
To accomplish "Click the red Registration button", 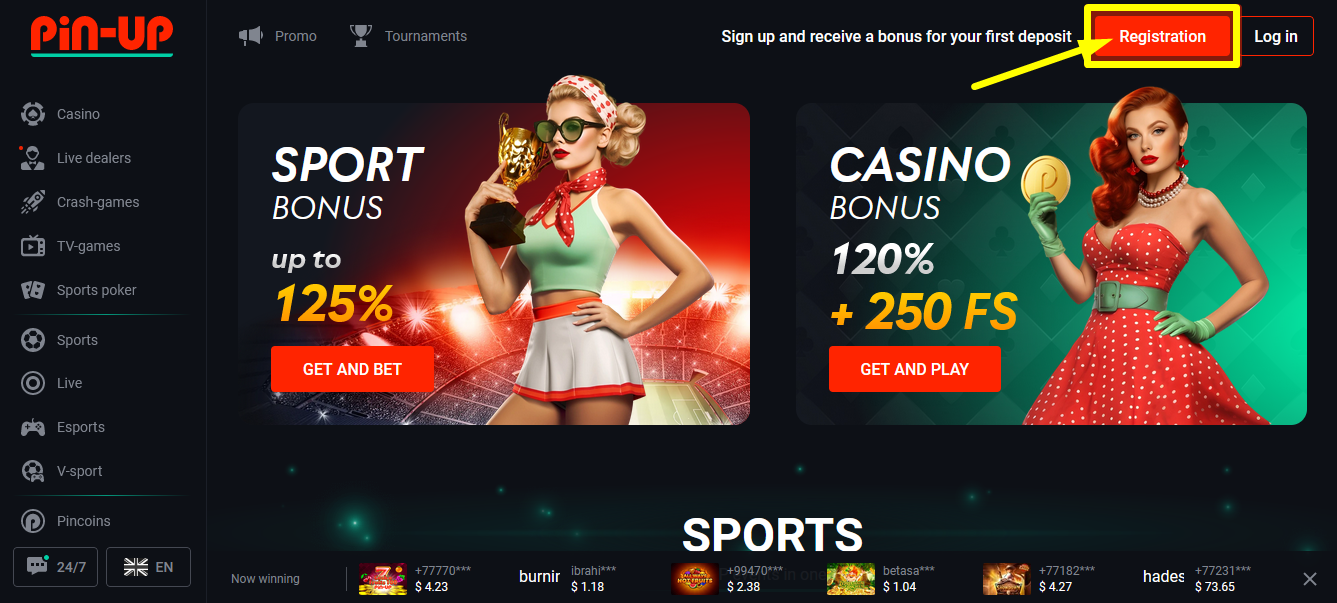I will coord(1162,36).
